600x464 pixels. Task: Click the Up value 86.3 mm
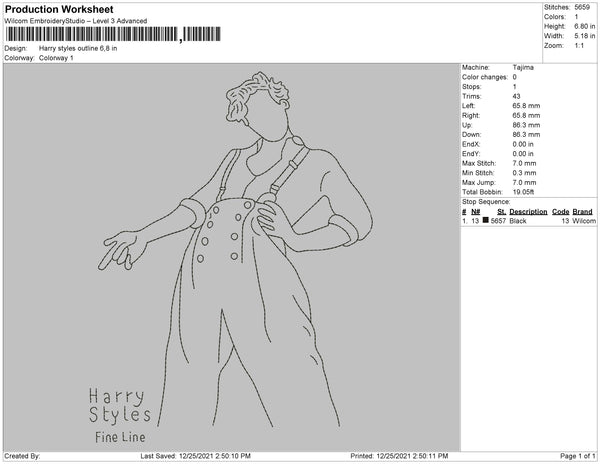click(526, 125)
